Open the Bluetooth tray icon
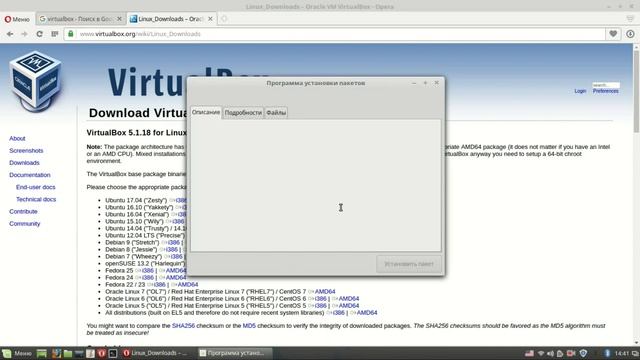640x360 pixels. pos(607,353)
